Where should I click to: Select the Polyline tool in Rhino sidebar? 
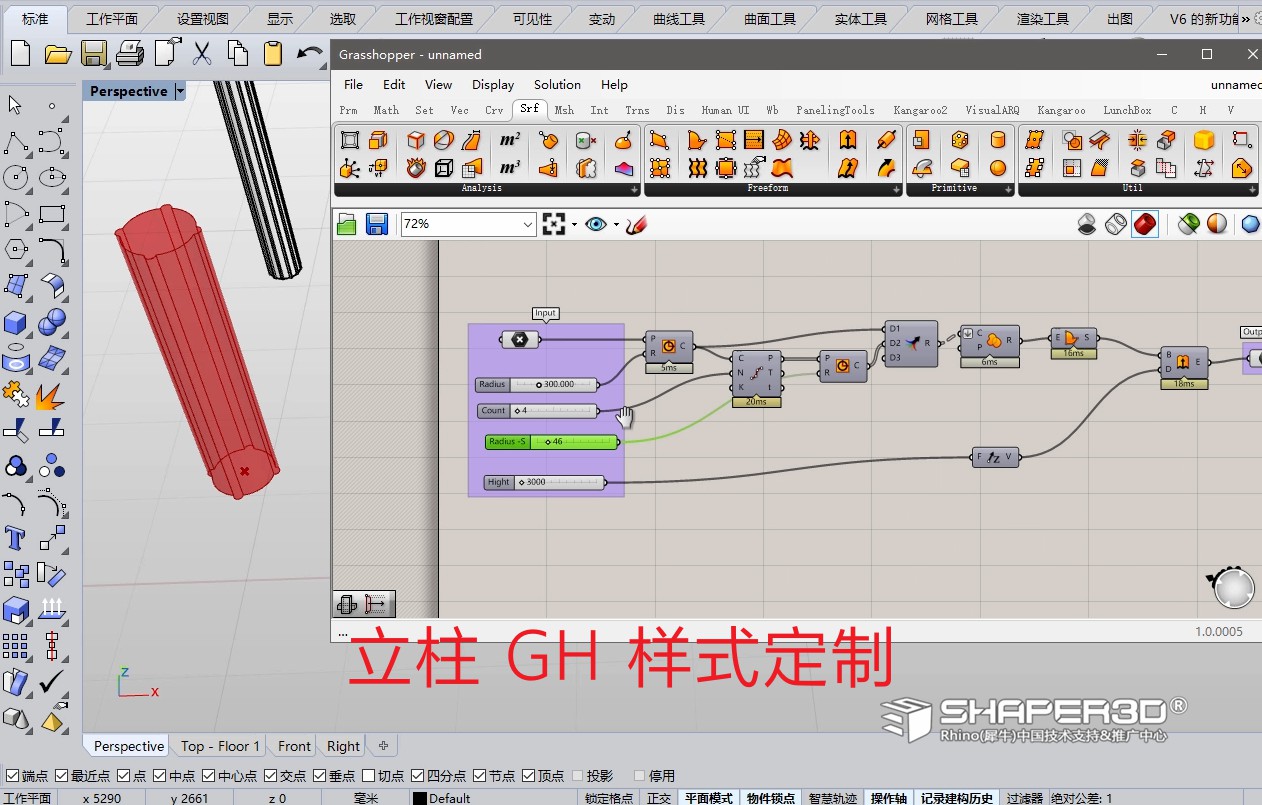(x=16, y=142)
